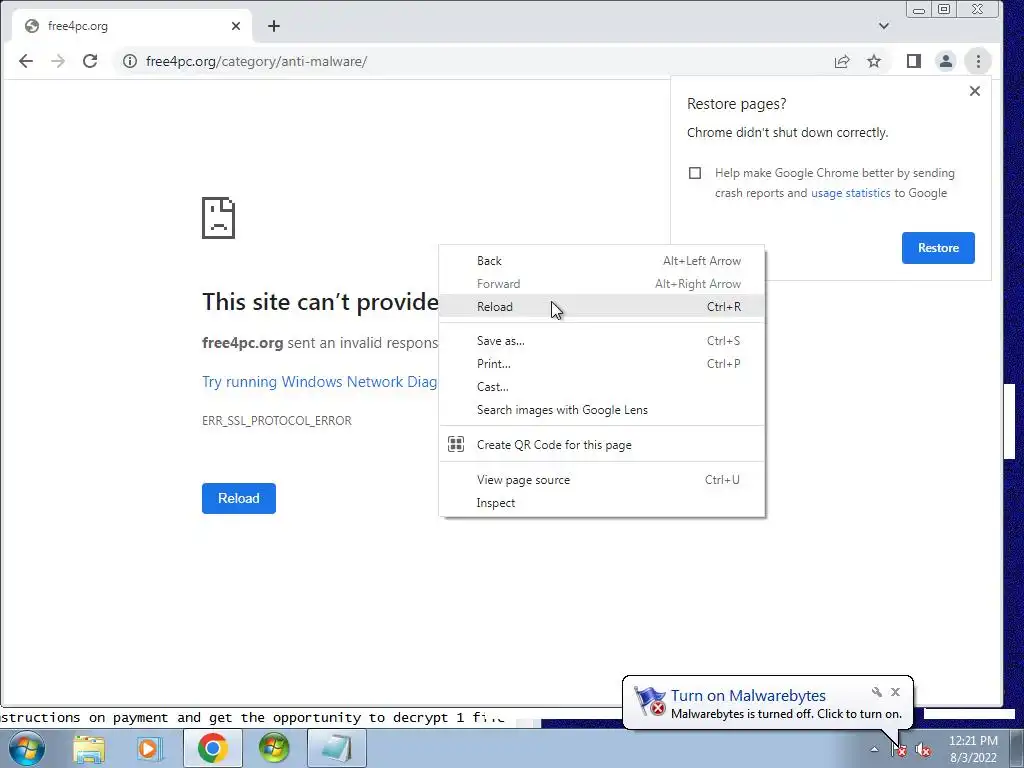Click the sad page error icon

218,218
